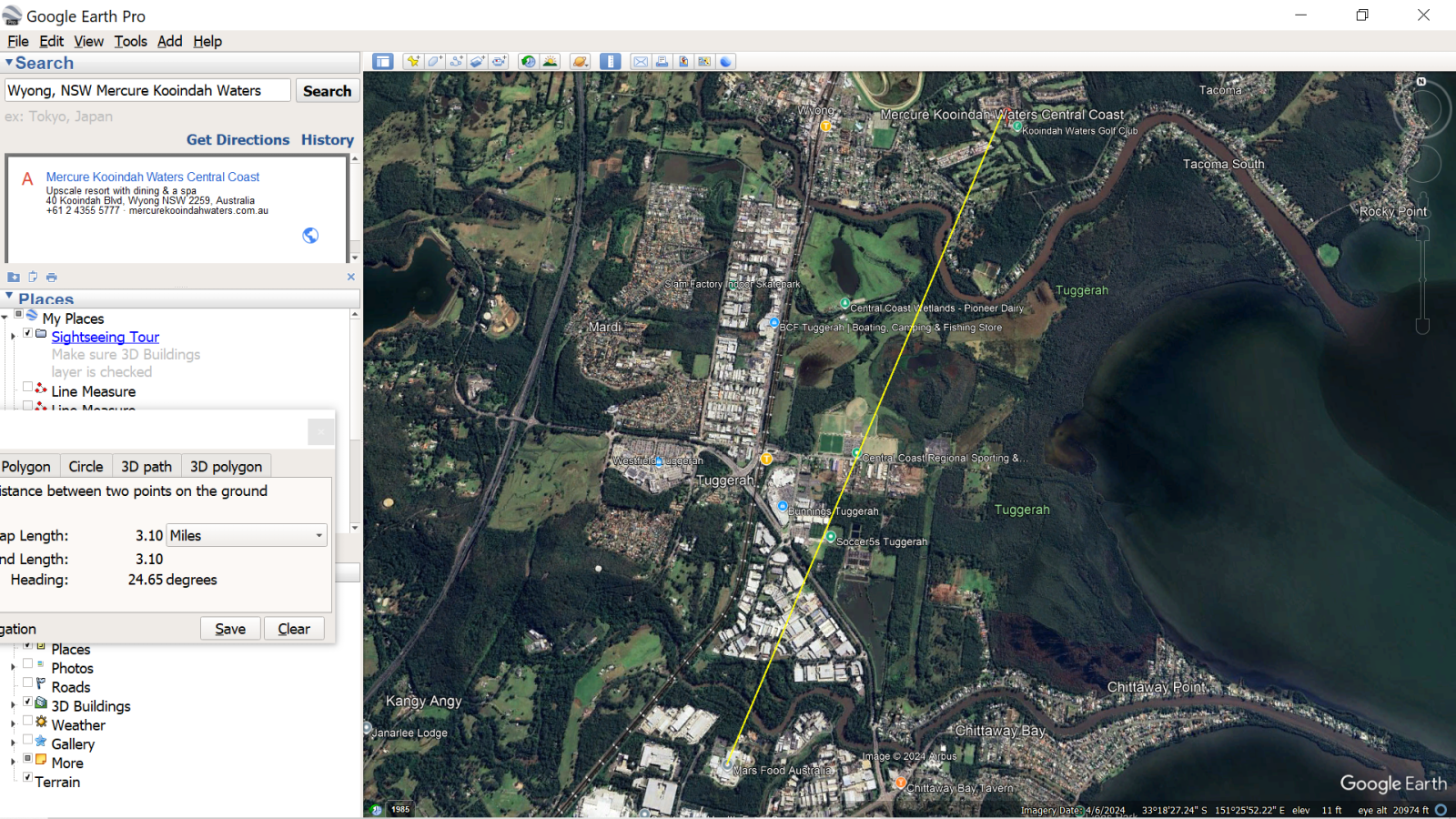This screenshot has height=819, width=1456.
Task: Click the Get Directions link
Action: coord(238,140)
